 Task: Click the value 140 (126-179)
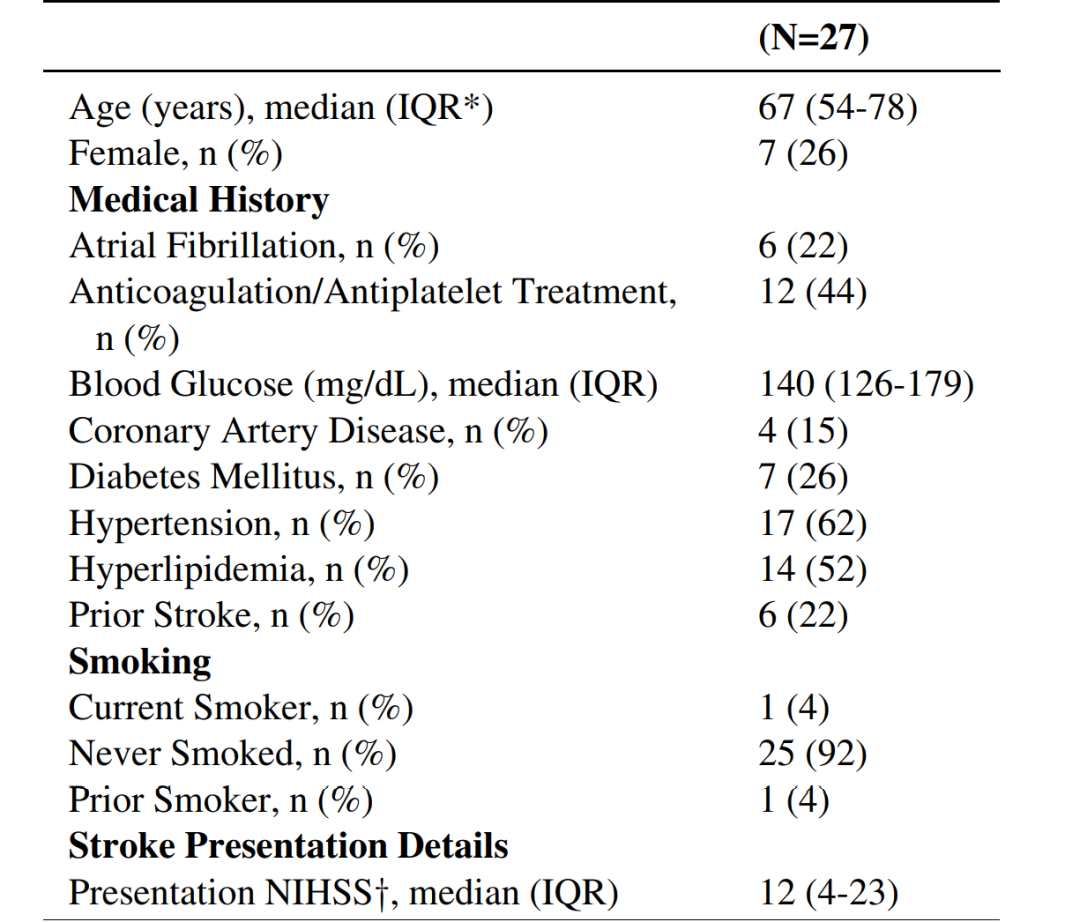point(866,385)
